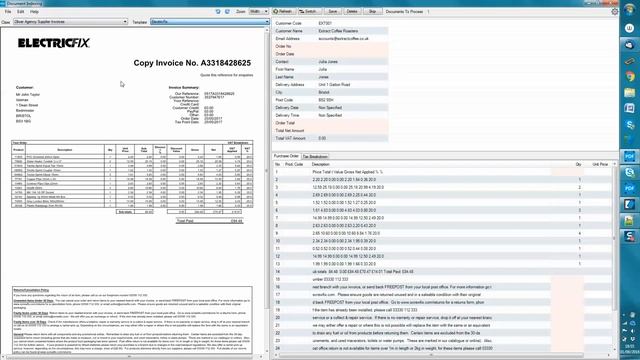Expand the Template dropdown list
The width and height of the screenshot is (640, 360).
point(267,22)
